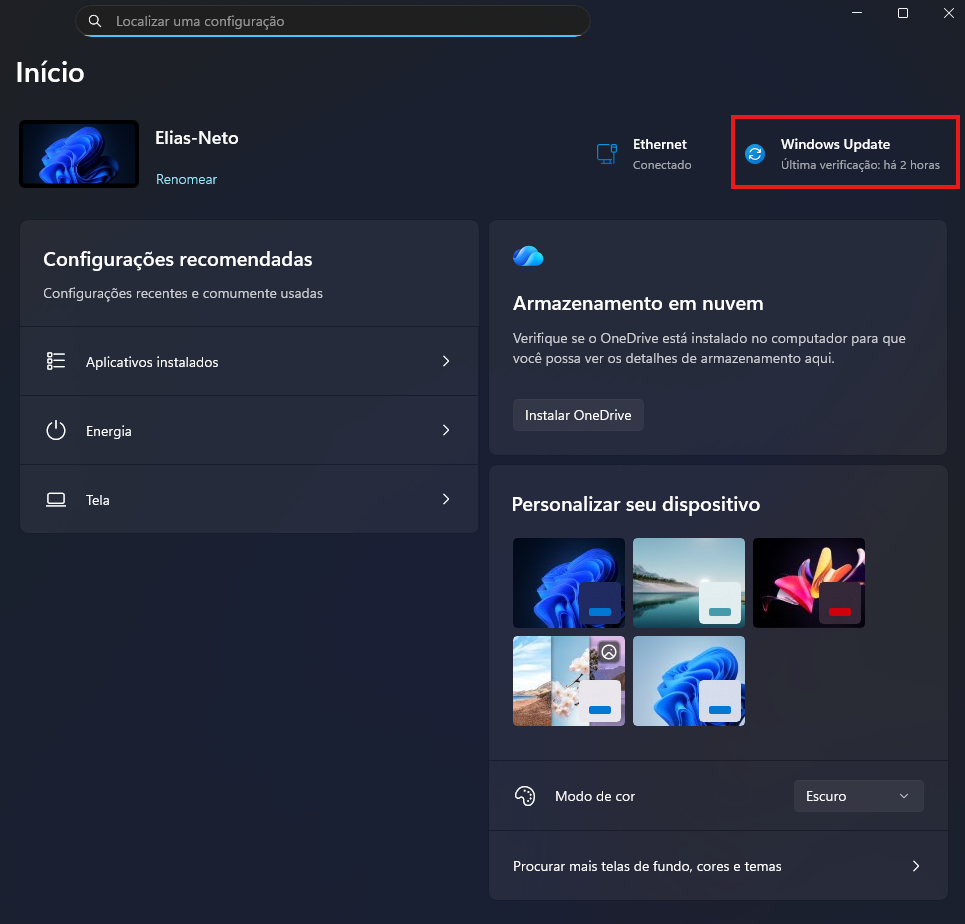
Task: Click the Modo de cor palette icon
Action: click(x=525, y=796)
